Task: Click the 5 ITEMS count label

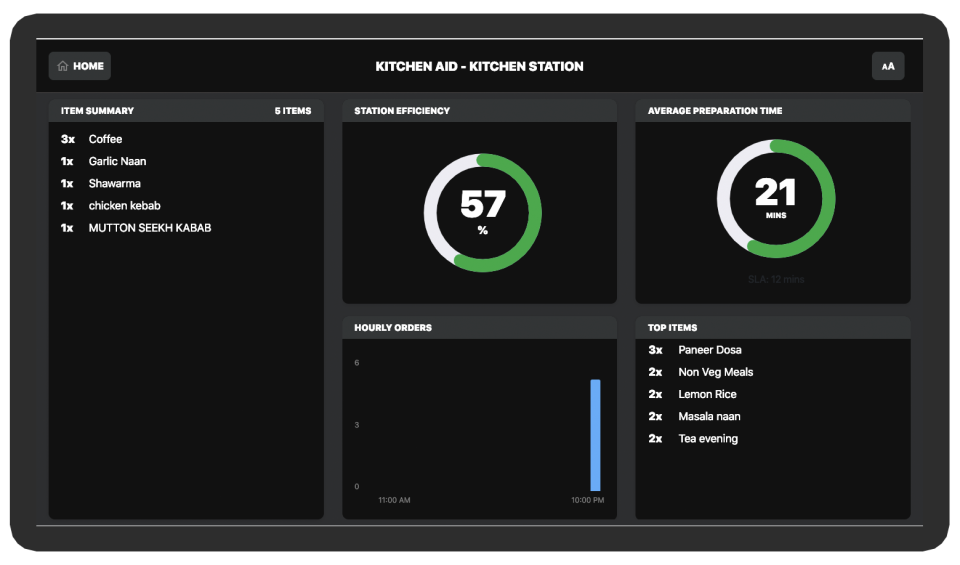Action: coord(293,111)
